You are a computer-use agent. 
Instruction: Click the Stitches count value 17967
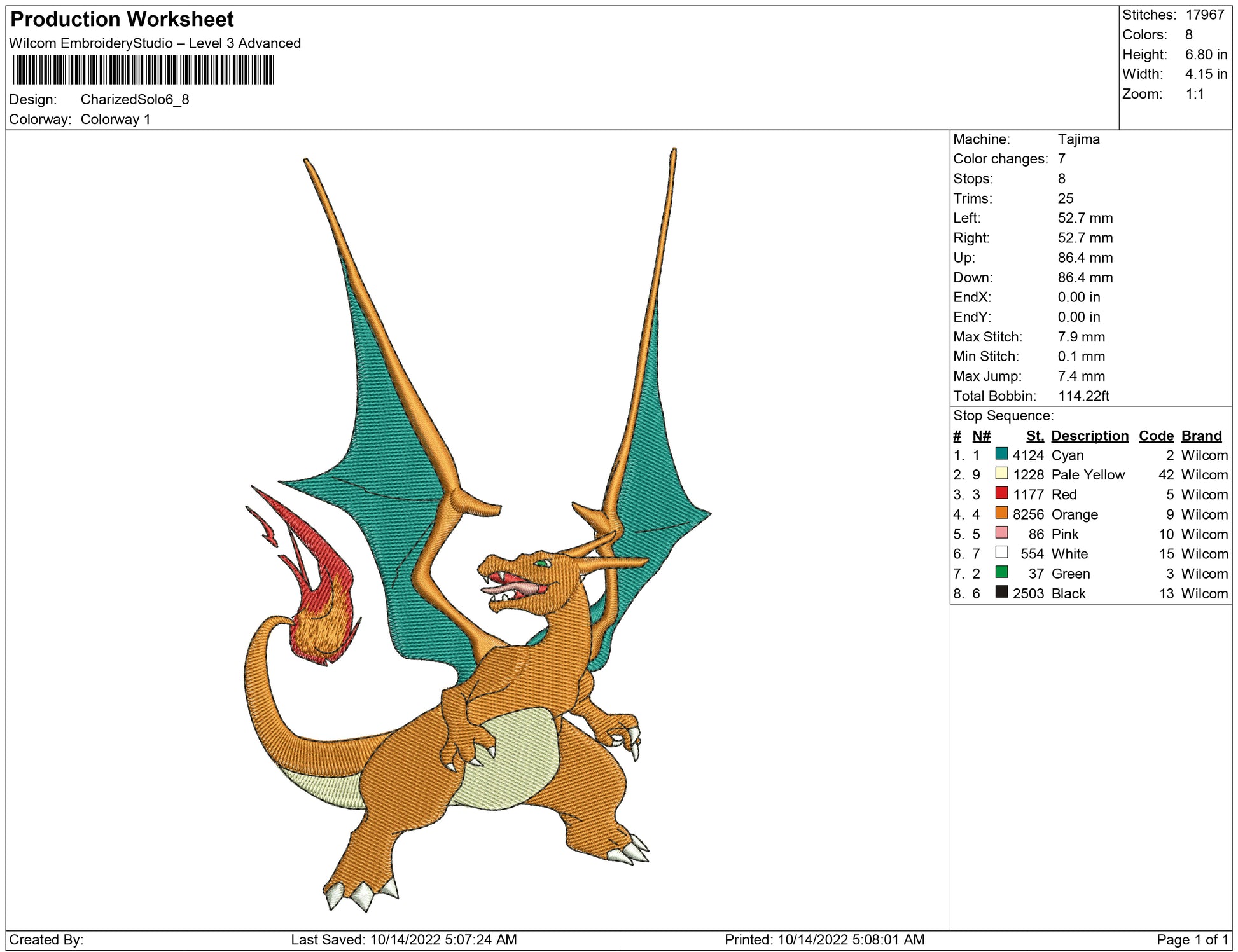pyautogui.click(x=1204, y=15)
